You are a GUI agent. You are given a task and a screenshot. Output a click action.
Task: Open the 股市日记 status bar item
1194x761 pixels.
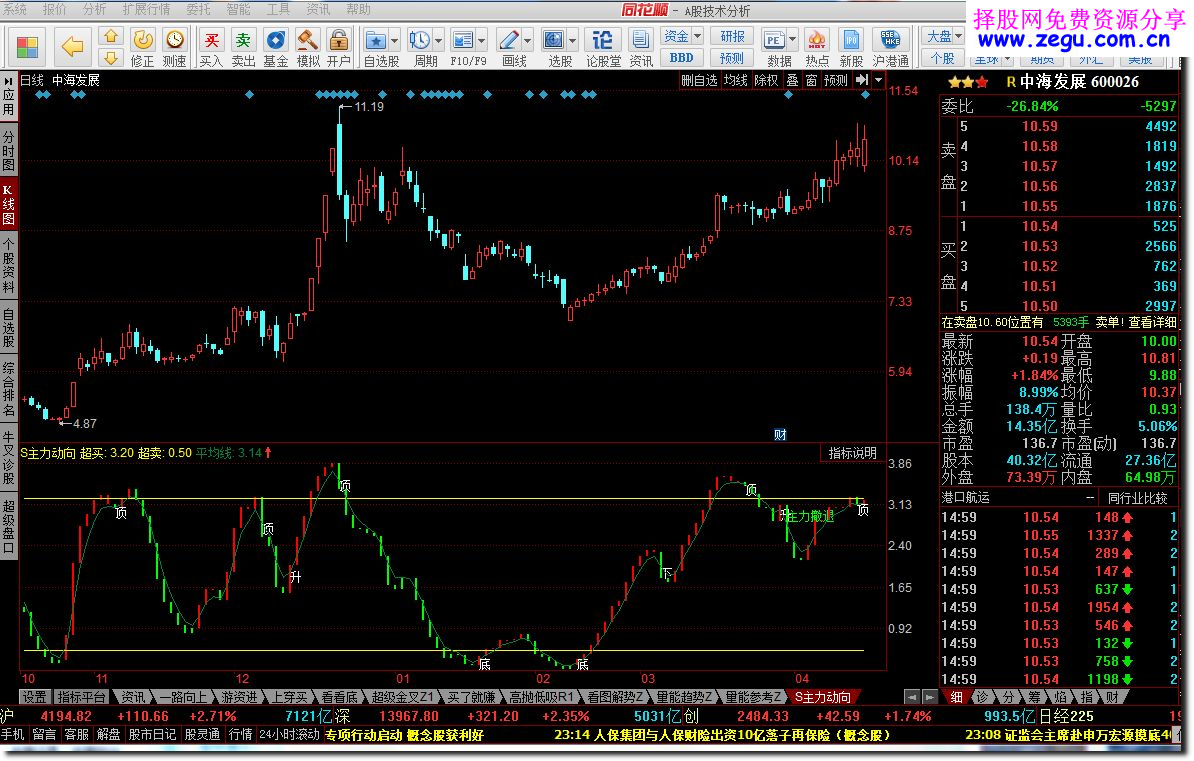point(152,735)
